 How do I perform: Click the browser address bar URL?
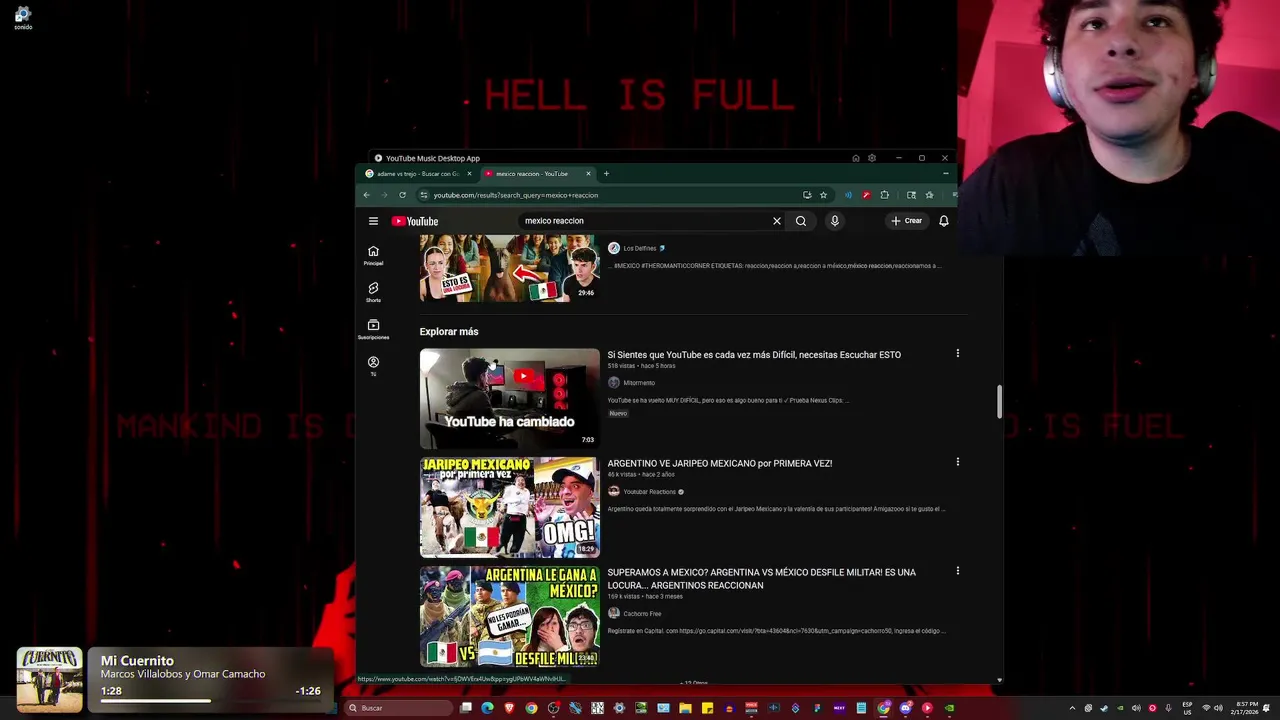coord(515,195)
